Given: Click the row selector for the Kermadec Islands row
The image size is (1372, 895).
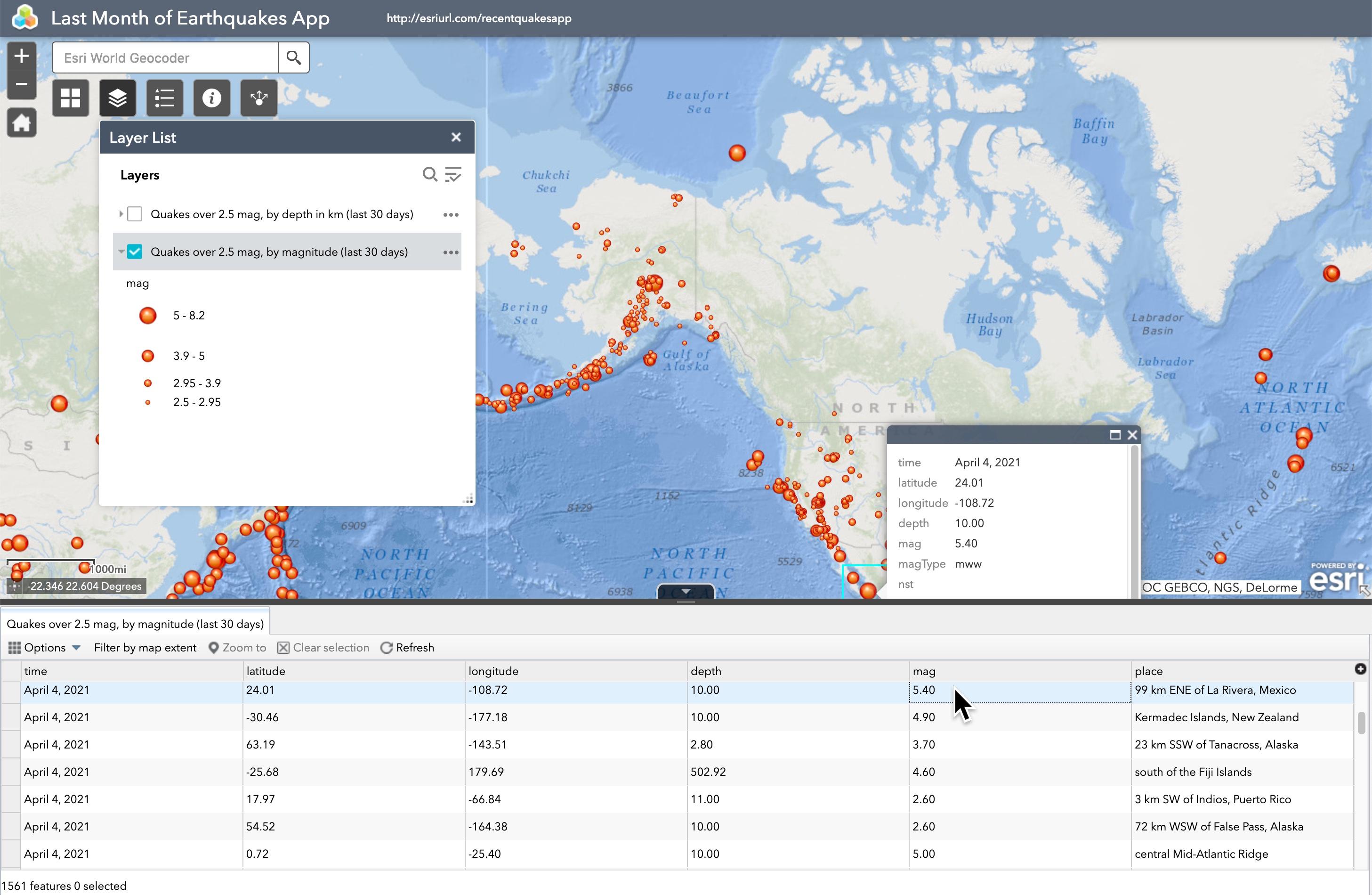Looking at the screenshot, I should 11,717.
